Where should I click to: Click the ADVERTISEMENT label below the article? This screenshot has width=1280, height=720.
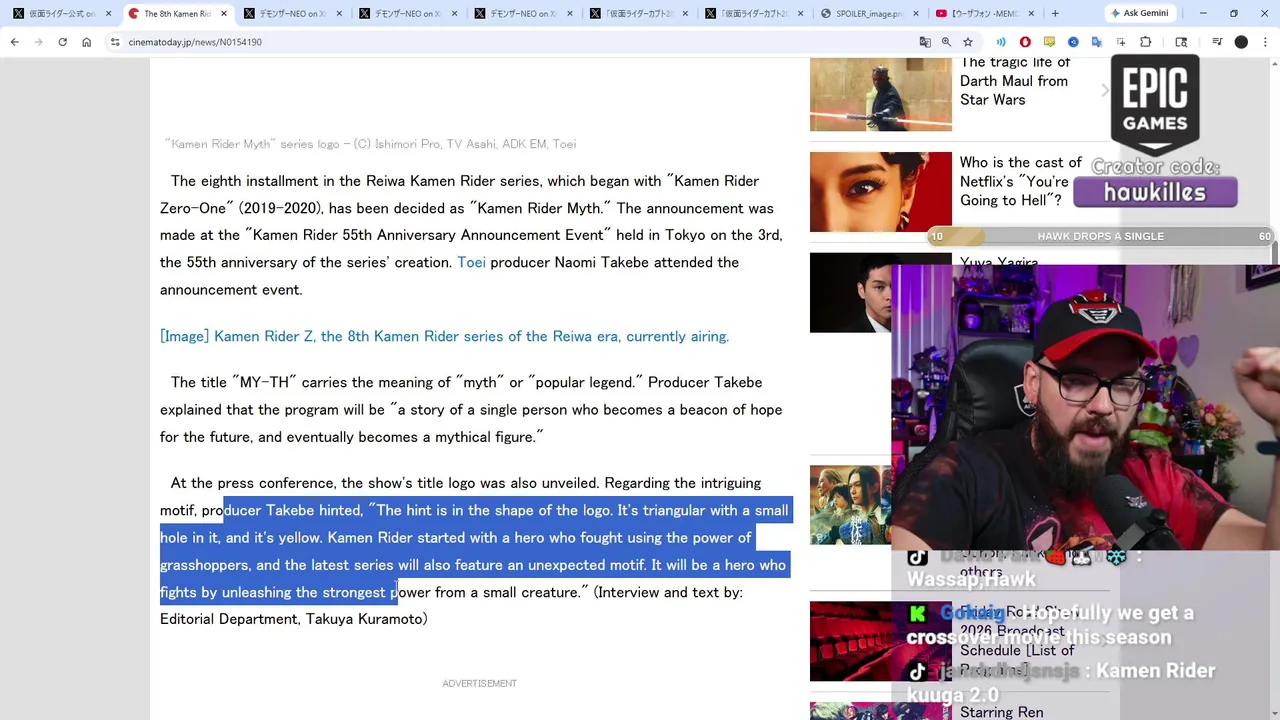(x=479, y=684)
